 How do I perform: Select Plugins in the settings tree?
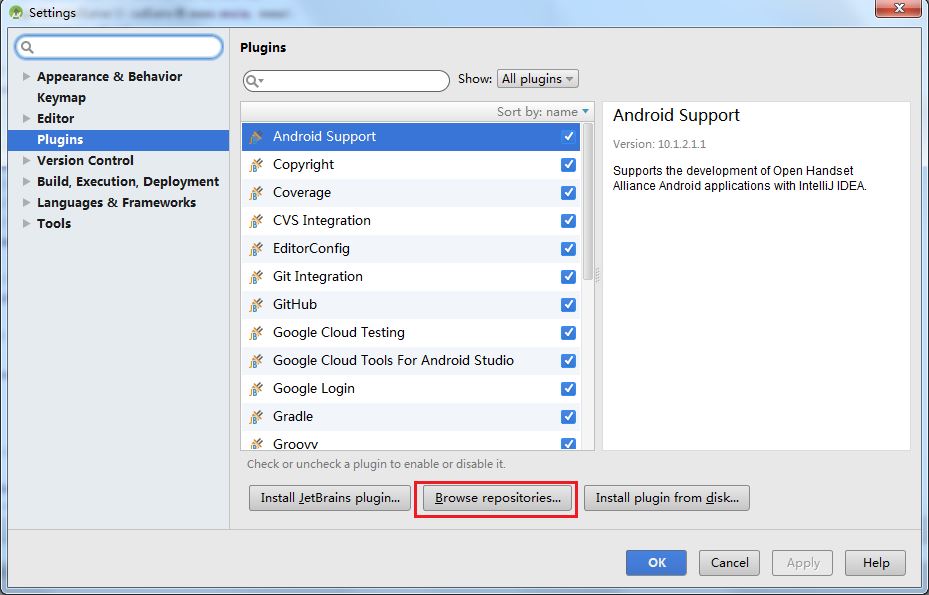[x=118, y=140]
